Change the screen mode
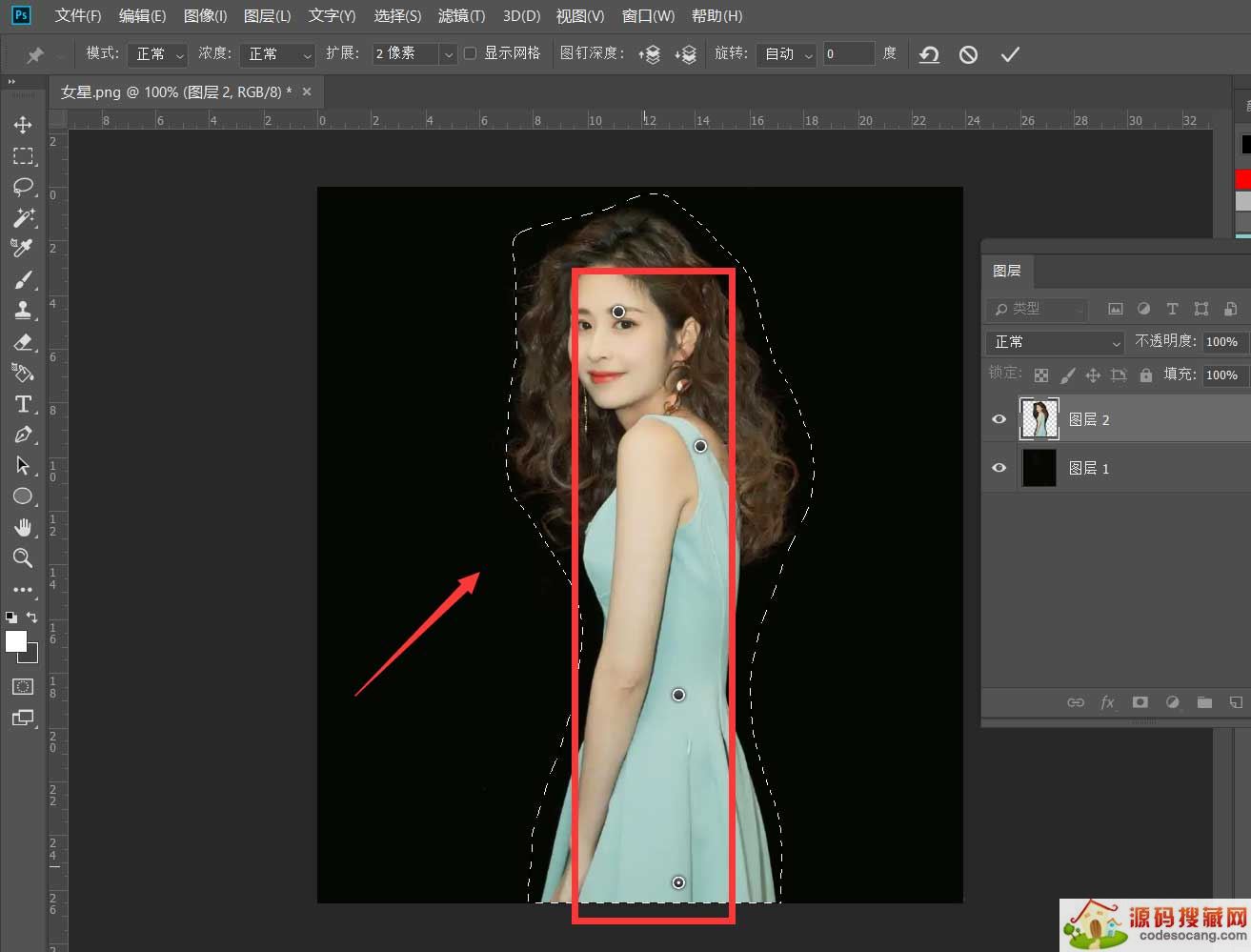The image size is (1251, 952). pyautogui.click(x=23, y=718)
